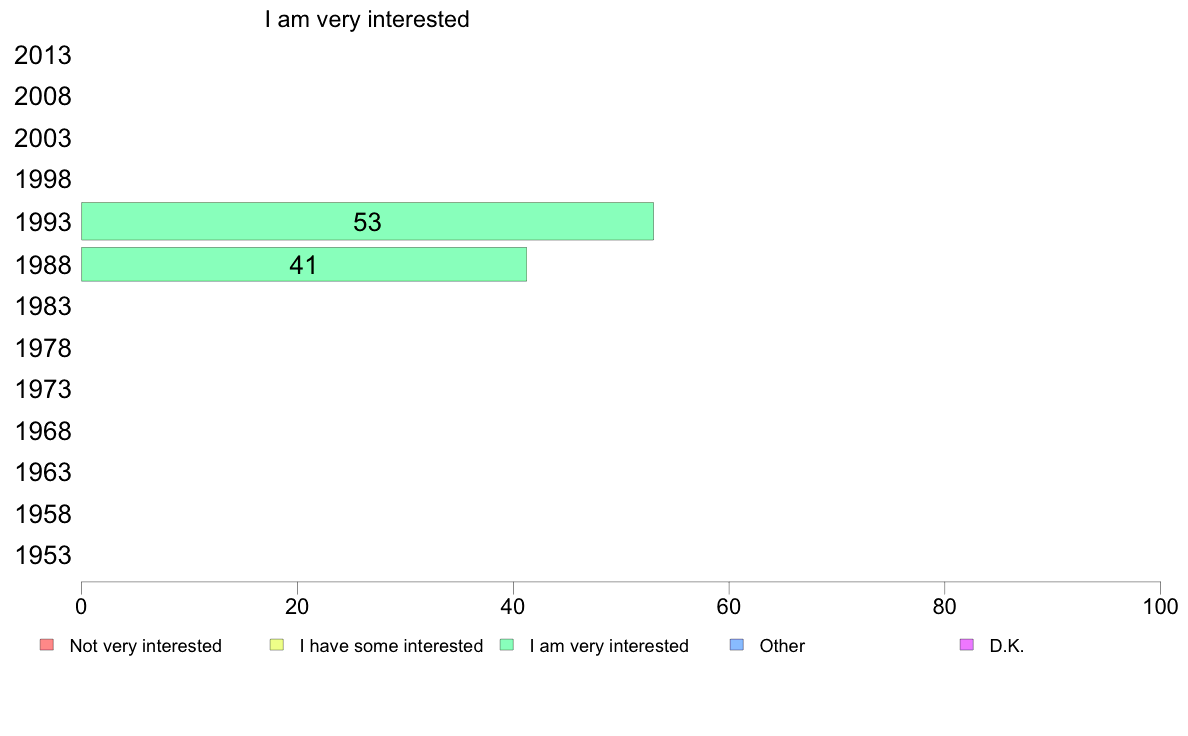Click the 1988 year label
The image size is (1188, 736).
(43, 265)
